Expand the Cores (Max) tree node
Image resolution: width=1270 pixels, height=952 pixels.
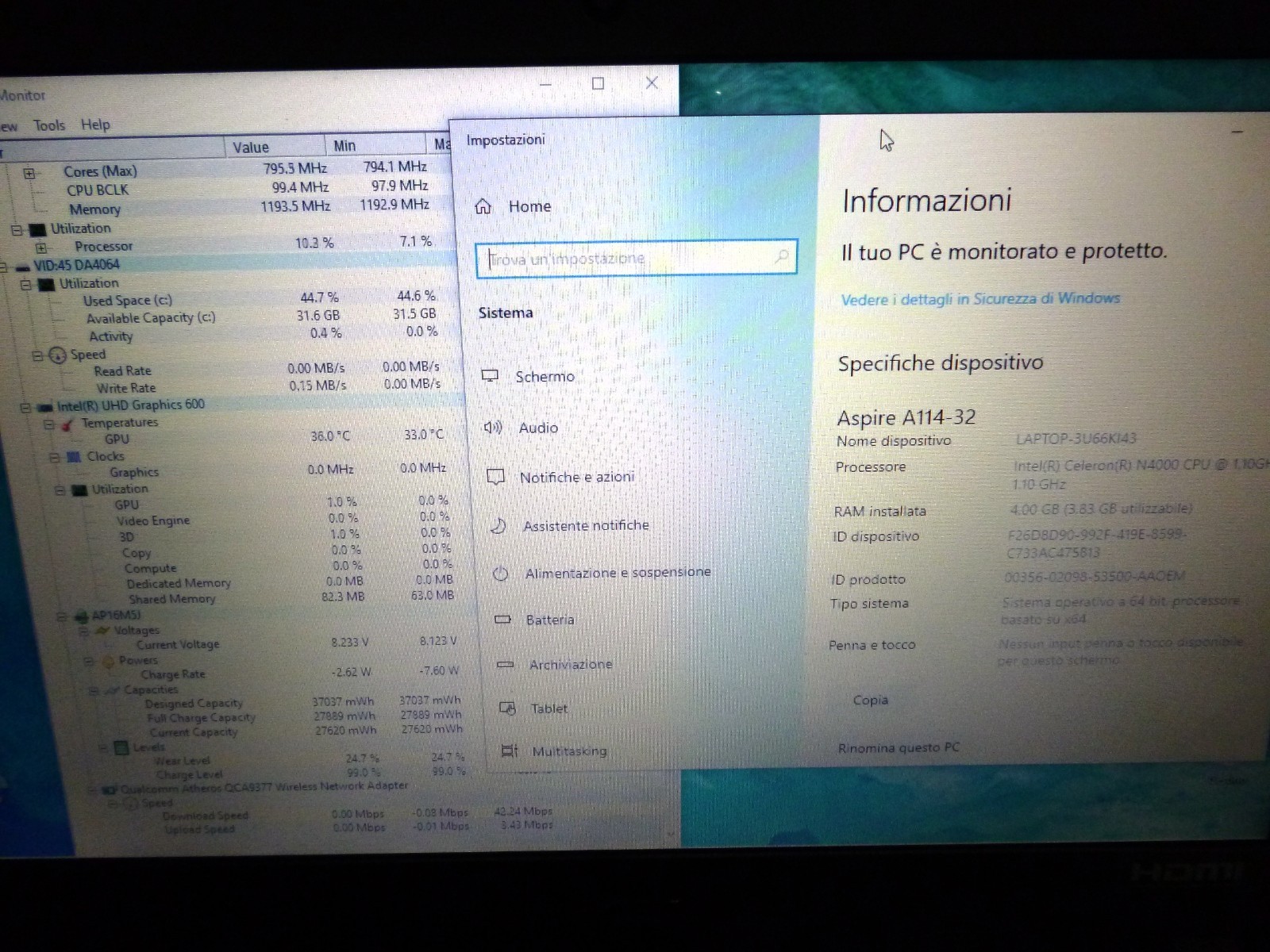click(29, 172)
